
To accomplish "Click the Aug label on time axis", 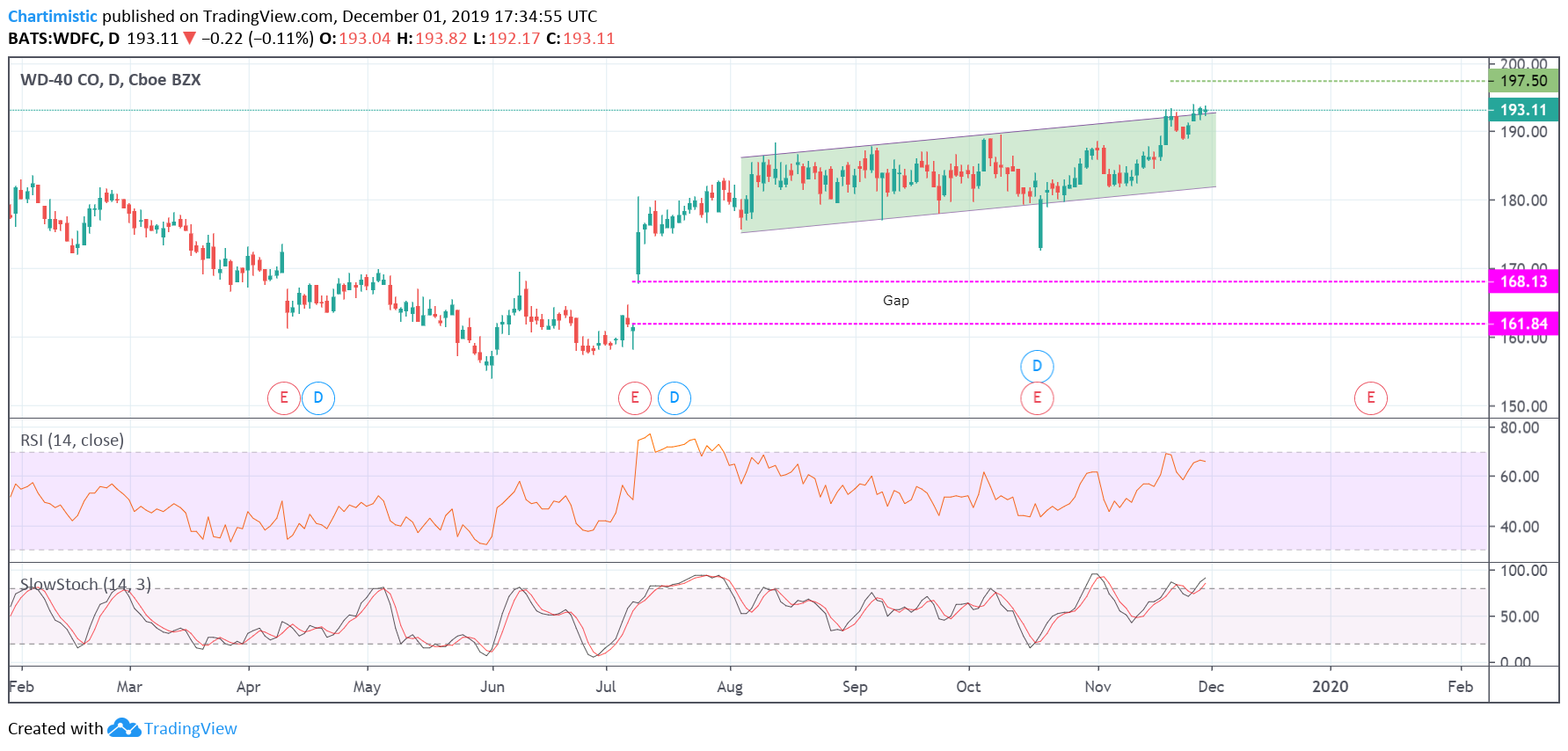I will tap(730, 687).
